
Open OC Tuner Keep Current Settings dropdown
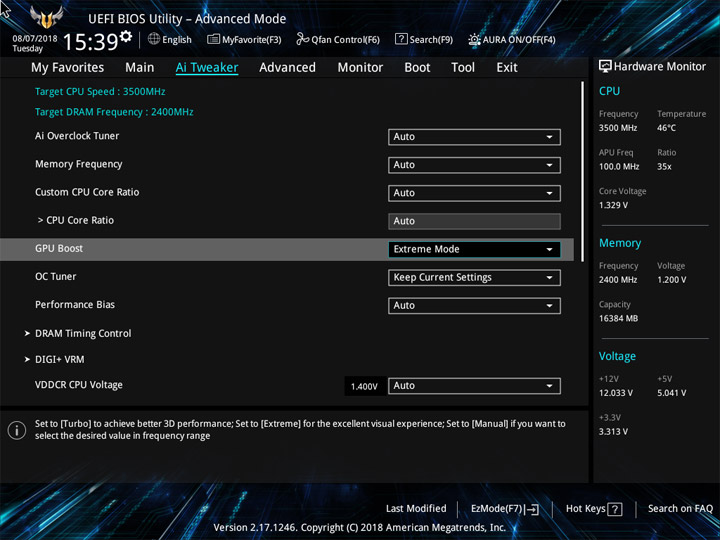(474, 277)
